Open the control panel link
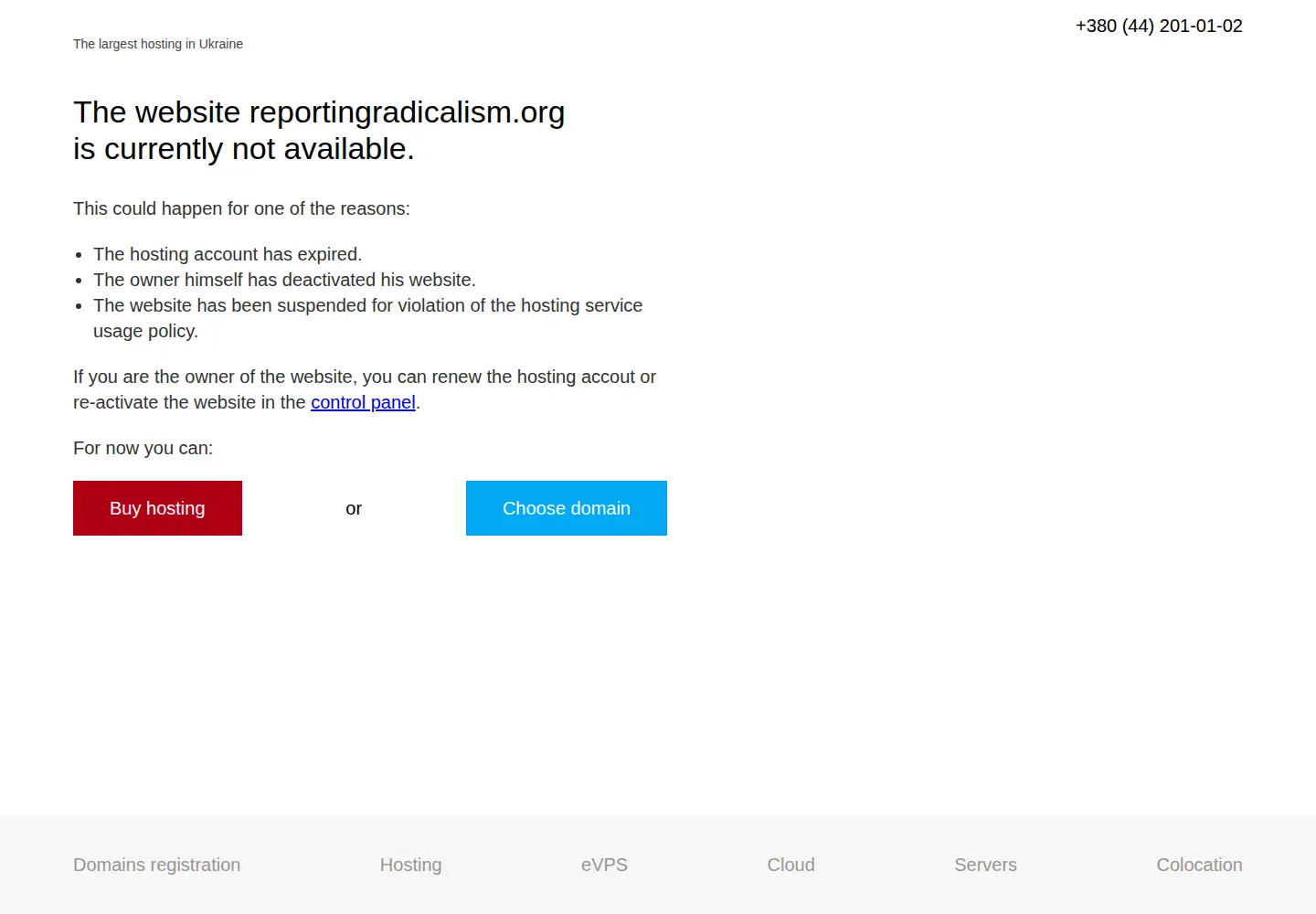Screen dimensions: 1316x914 [363, 402]
